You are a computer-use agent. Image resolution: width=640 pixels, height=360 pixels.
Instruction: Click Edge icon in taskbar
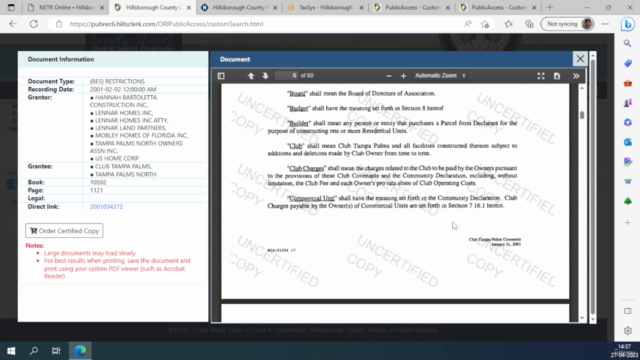(x=80, y=351)
